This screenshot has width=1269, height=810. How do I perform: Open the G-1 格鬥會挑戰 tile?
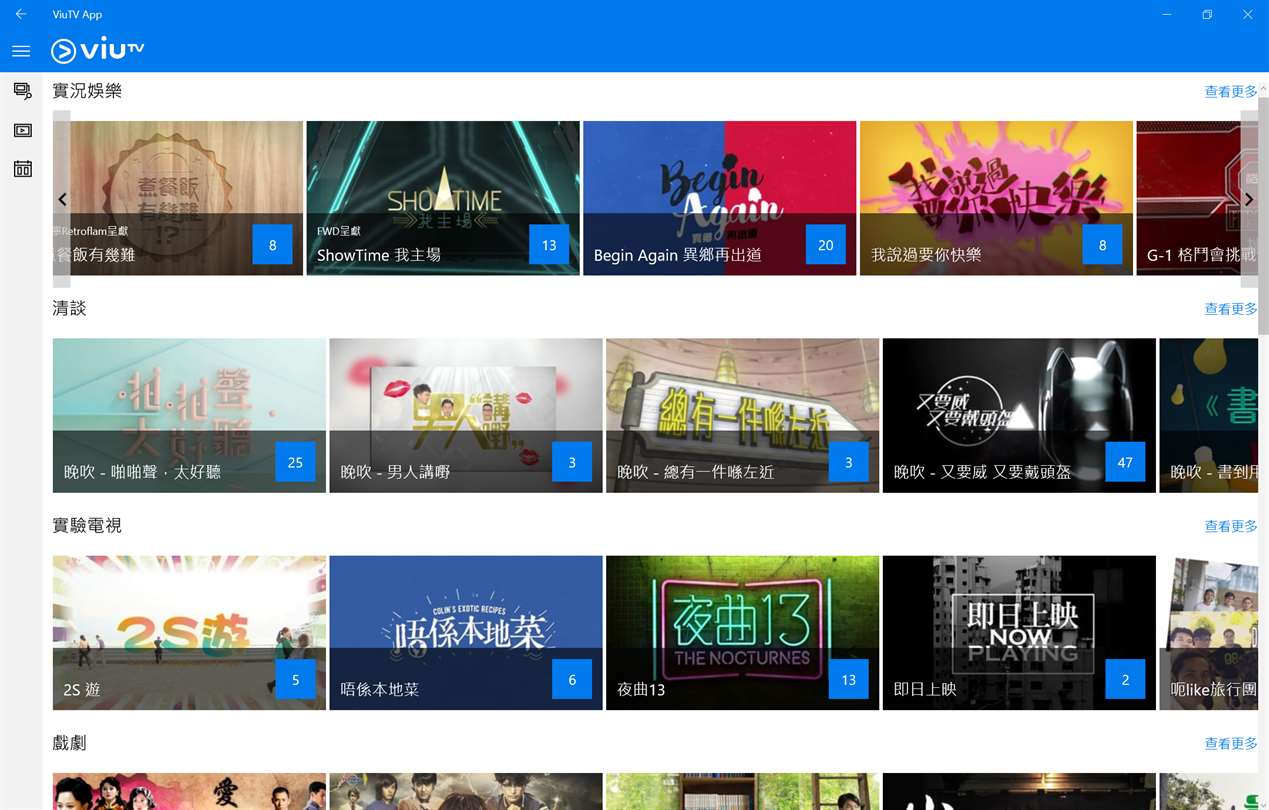coord(1197,198)
